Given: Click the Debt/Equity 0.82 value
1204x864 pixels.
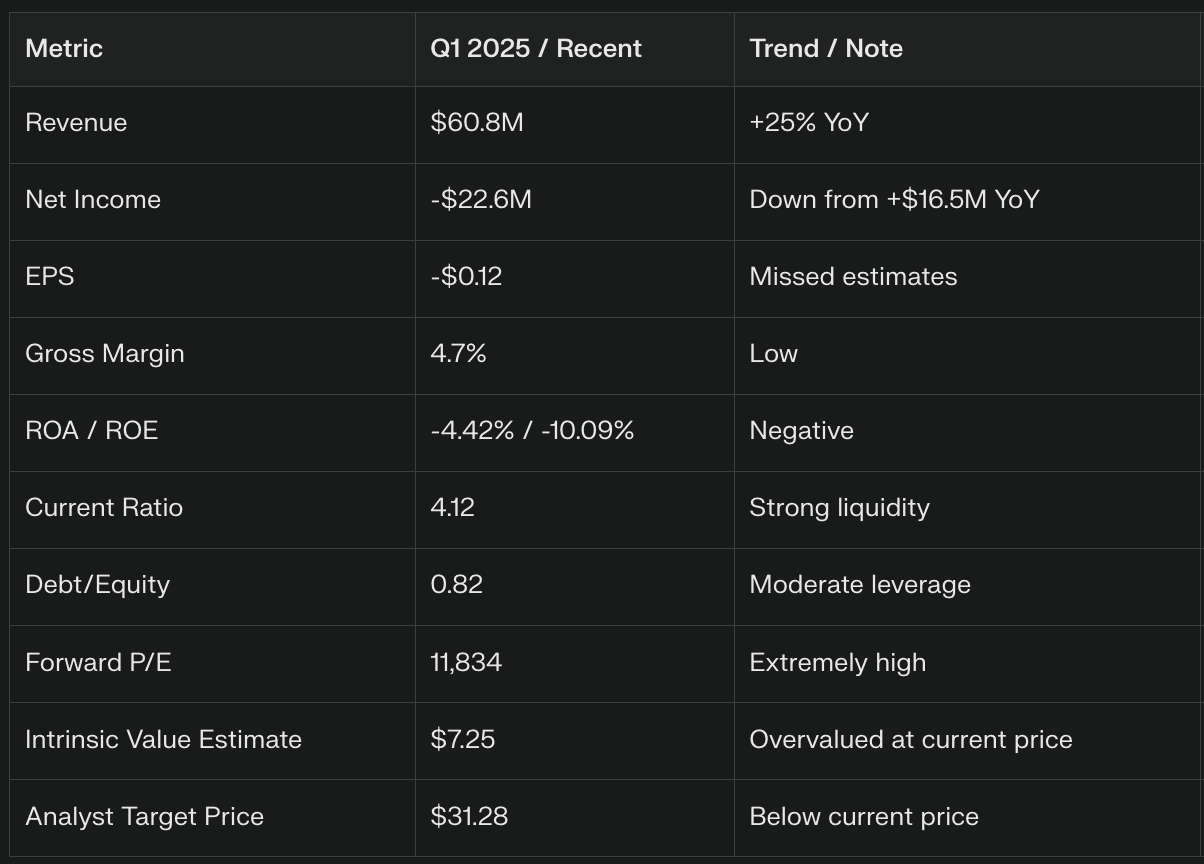Looking at the screenshot, I should [457, 585].
